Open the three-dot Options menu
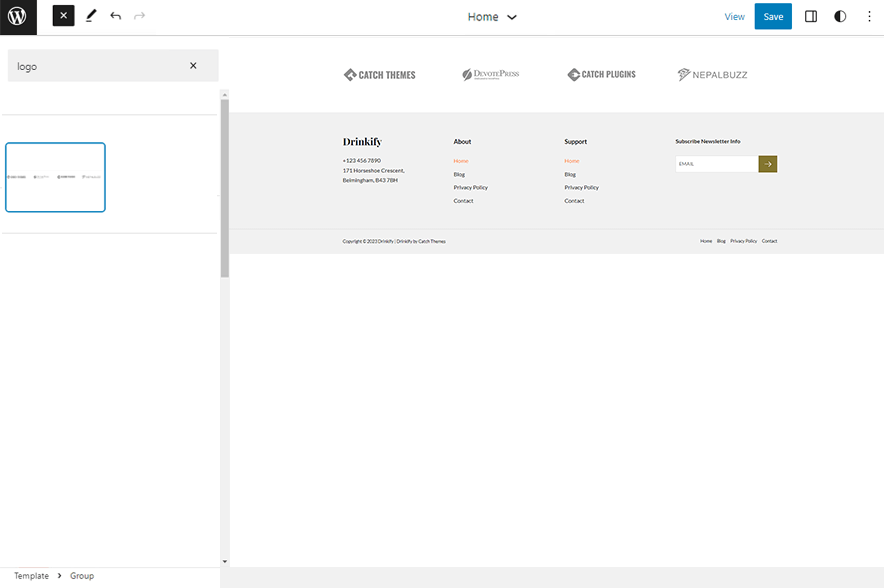 tap(868, 17)
